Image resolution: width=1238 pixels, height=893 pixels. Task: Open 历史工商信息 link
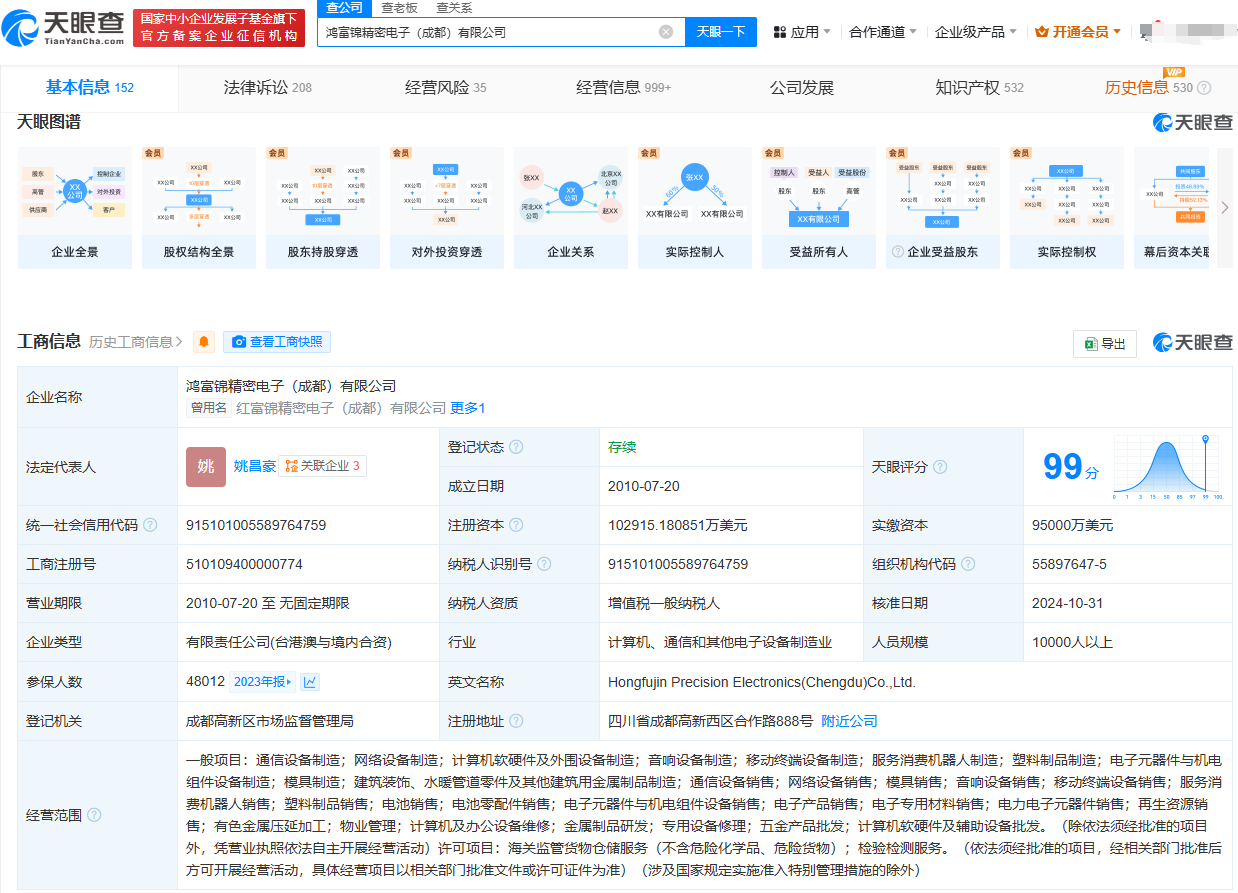pyautogui.click(x=136, y=342)
